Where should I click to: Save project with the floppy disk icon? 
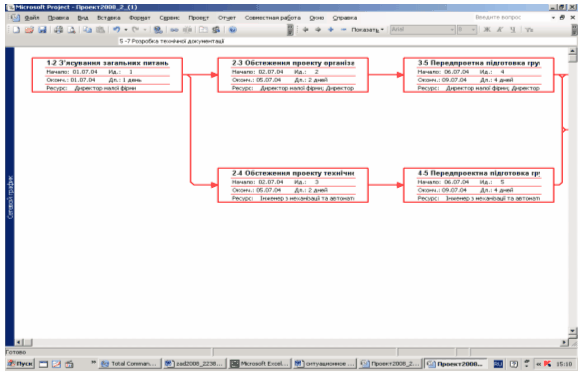(42, 30)
